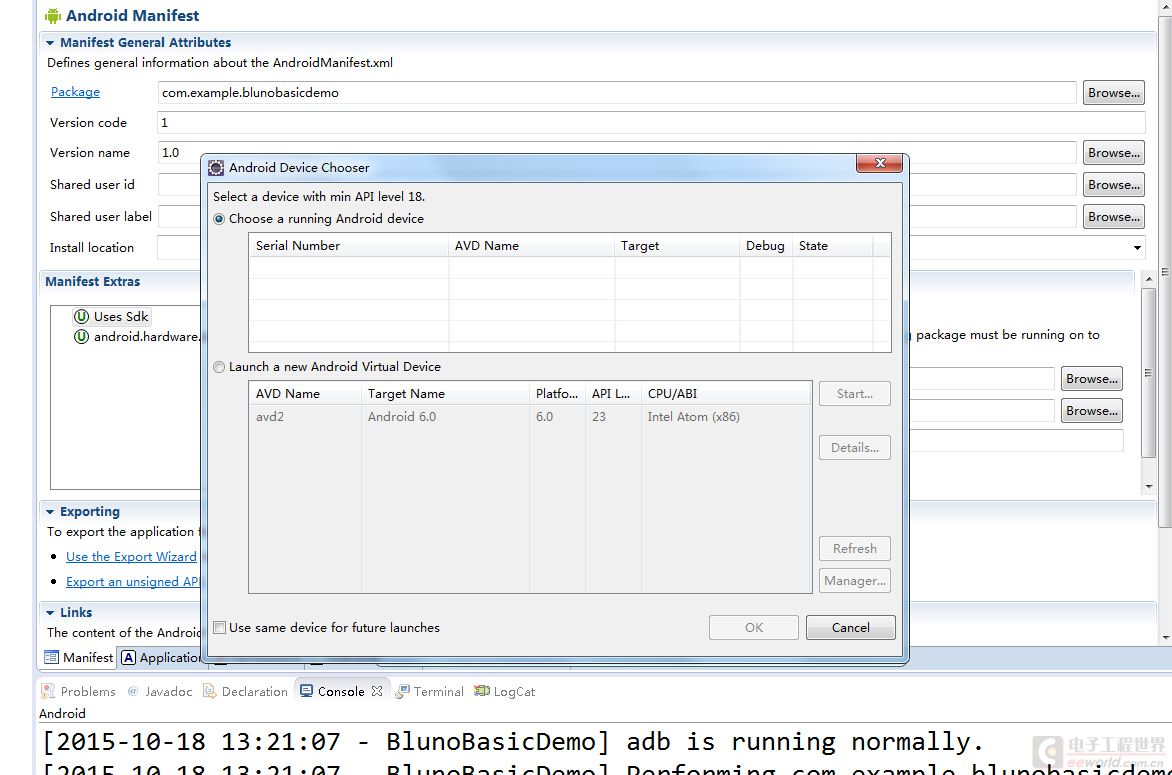
Task: Open the Terminal tab
Action: coord(430,691)
